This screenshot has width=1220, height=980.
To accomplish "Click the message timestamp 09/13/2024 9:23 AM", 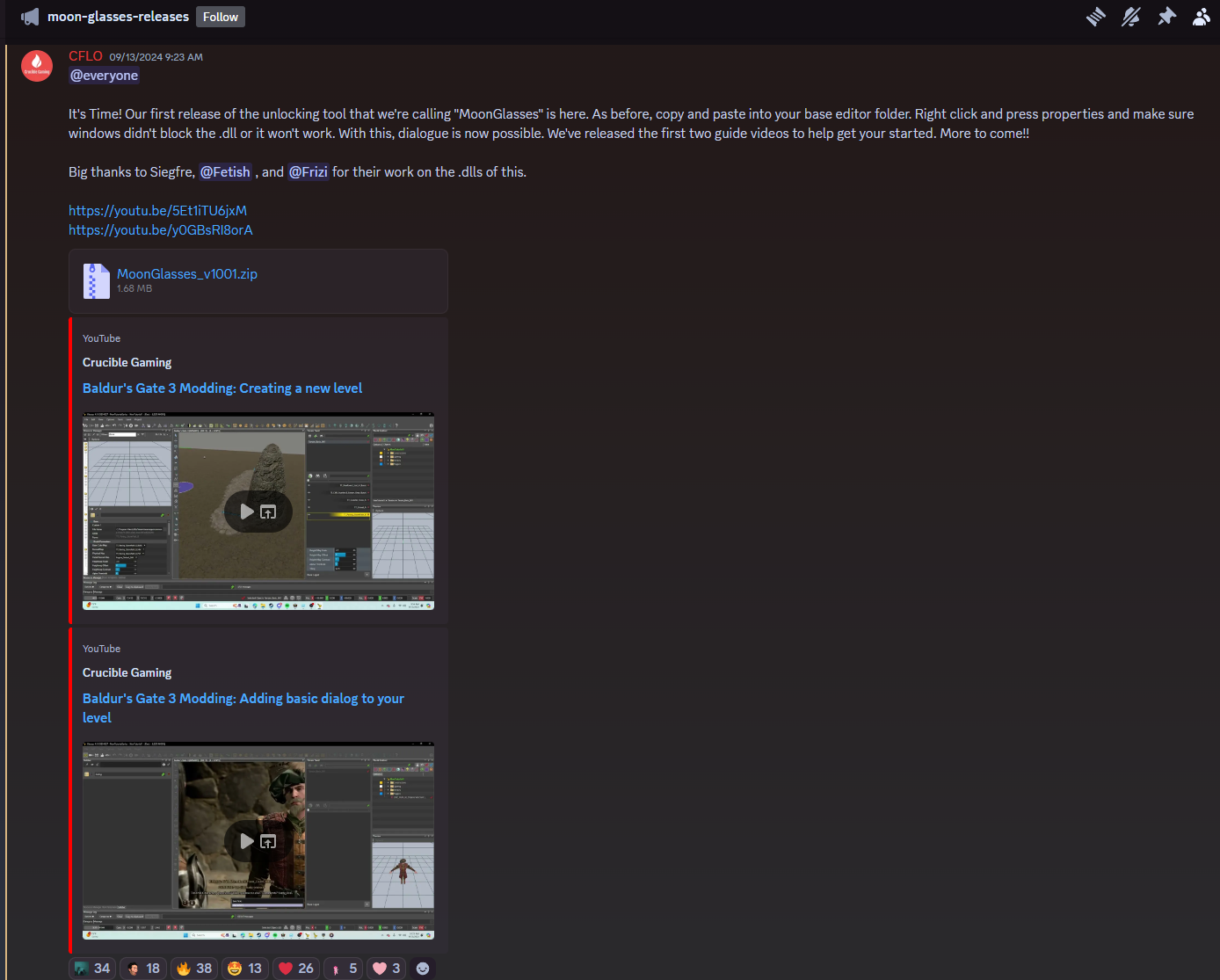I will click(156, 57).
